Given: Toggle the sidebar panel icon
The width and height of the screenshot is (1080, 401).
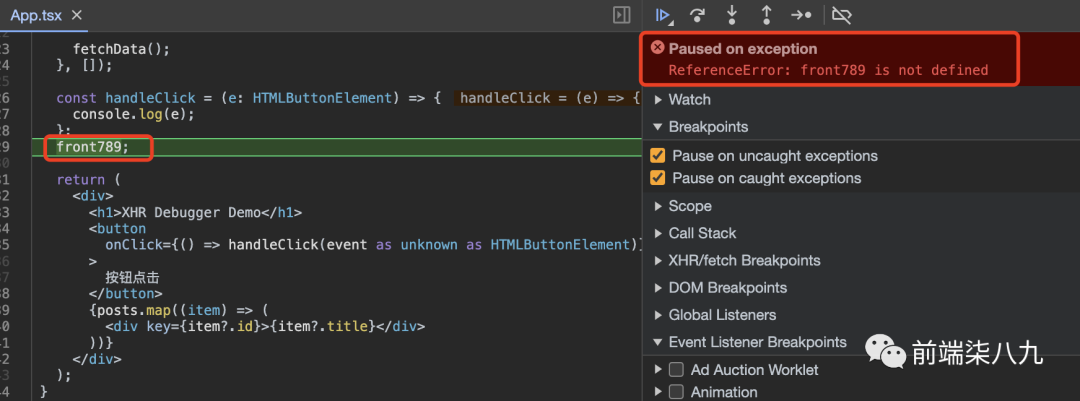Looking at the screenshot, I should [621, 15].
